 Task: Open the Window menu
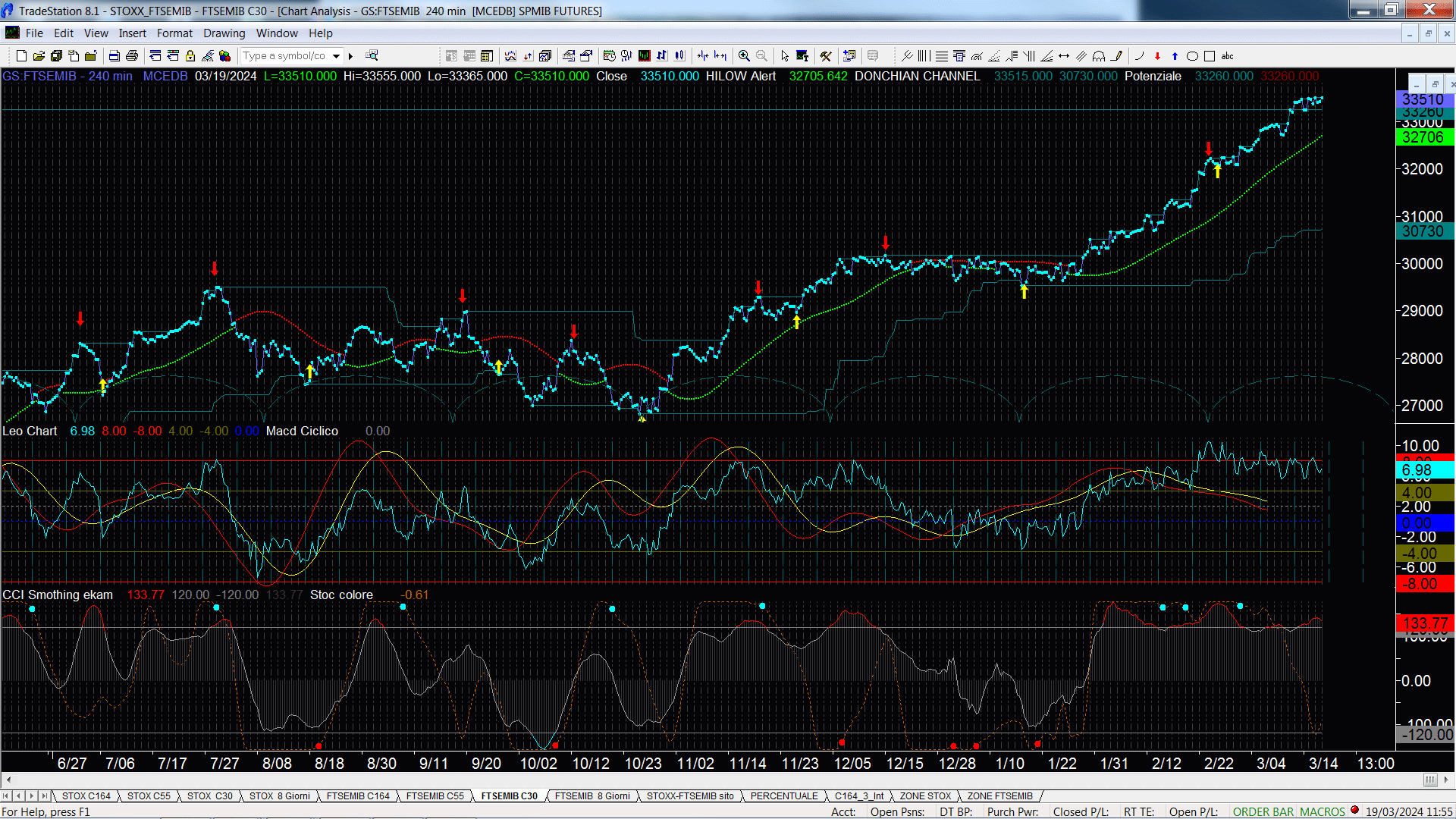(277, 33)
